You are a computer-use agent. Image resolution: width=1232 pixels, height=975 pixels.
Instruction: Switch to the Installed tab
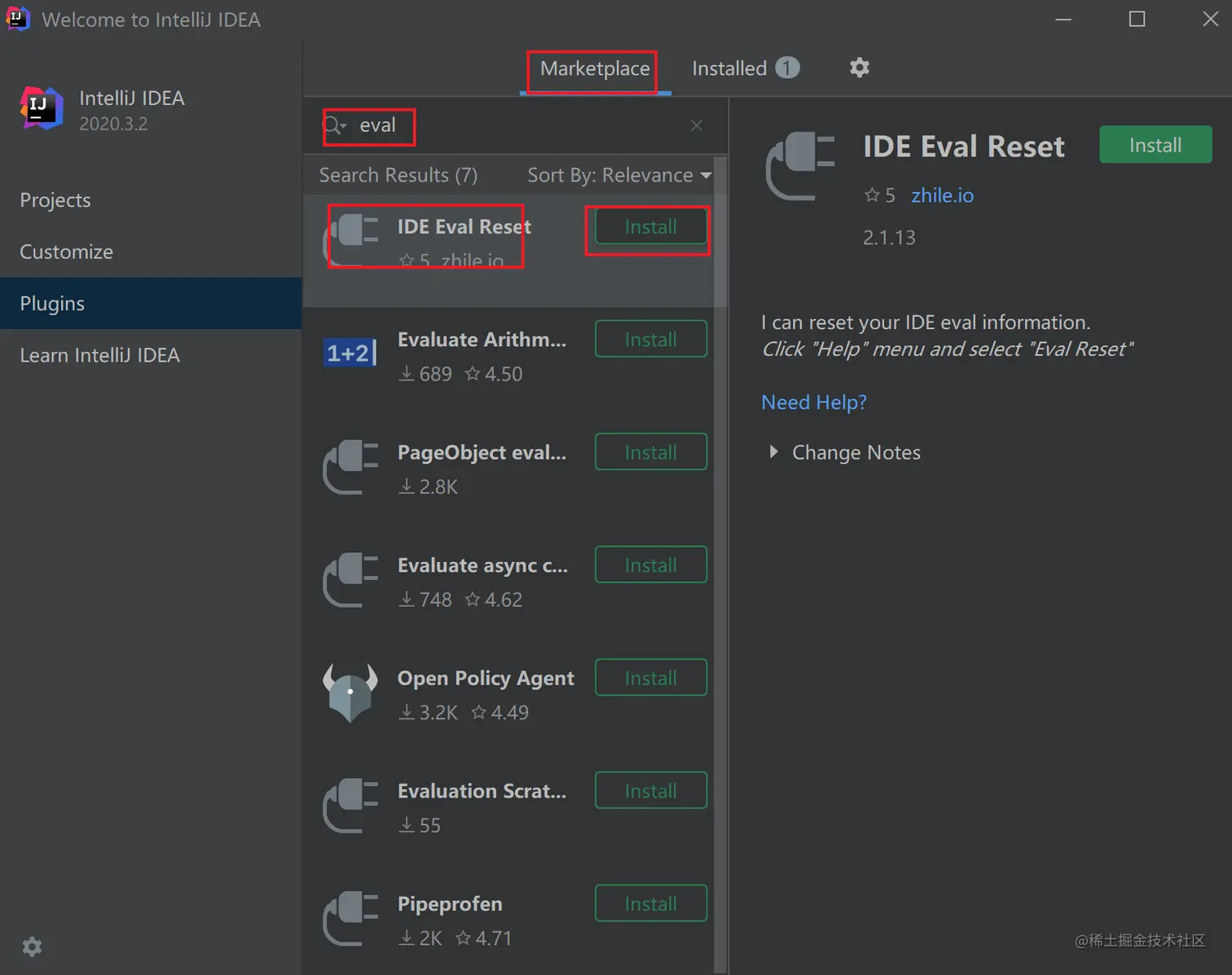point(746,68)
